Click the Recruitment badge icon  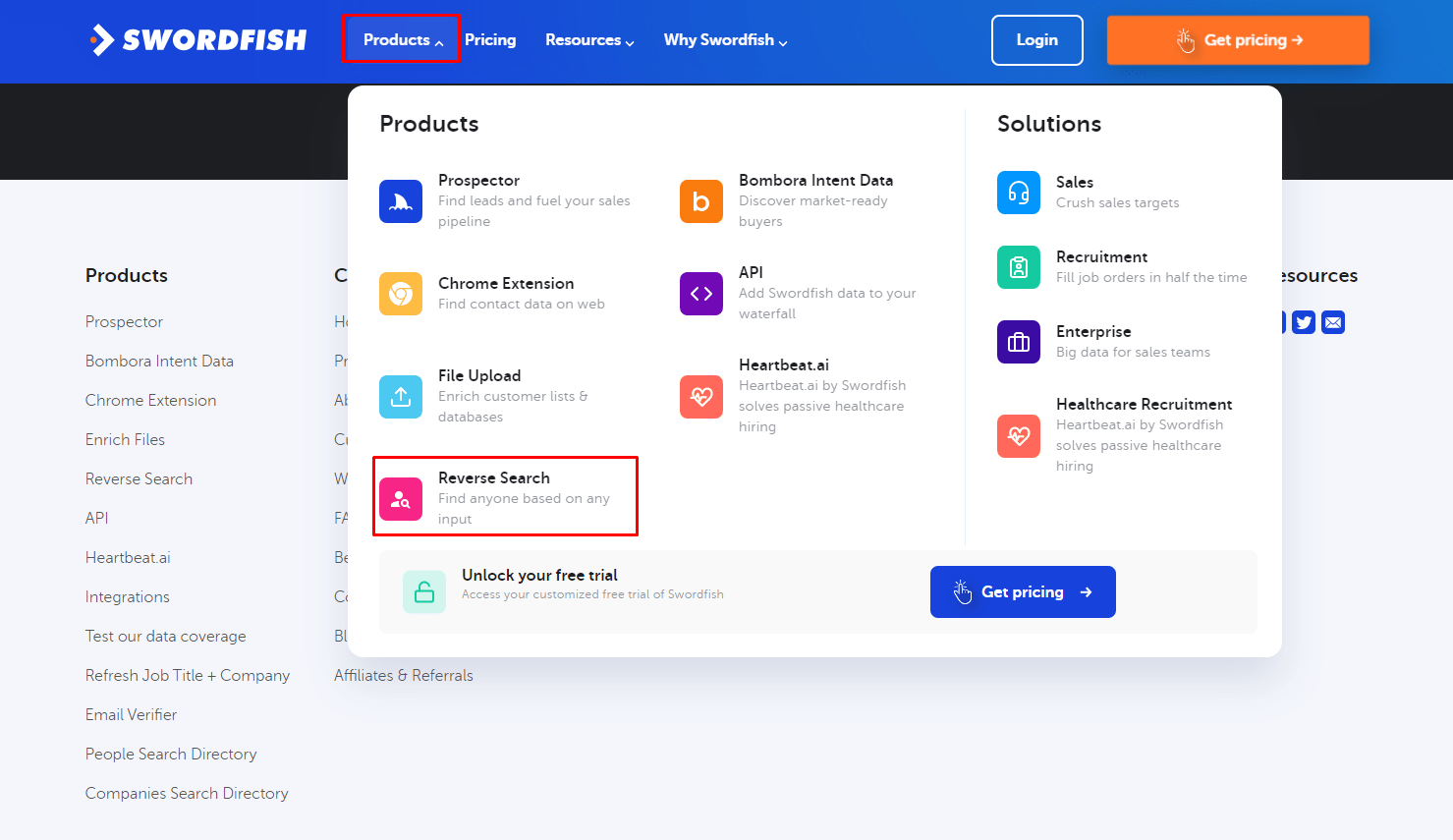point(1018,266)
